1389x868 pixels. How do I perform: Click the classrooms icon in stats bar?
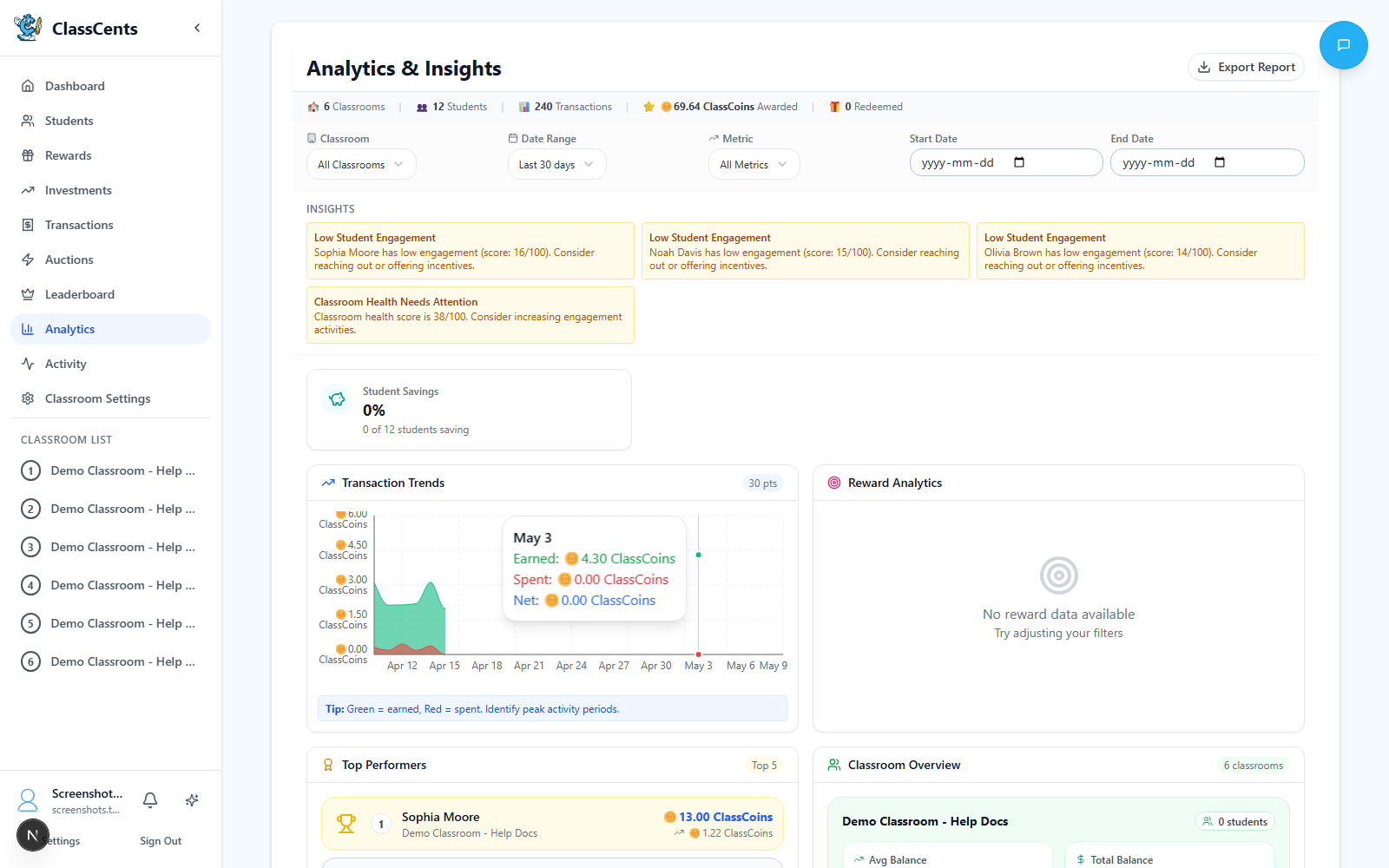[313, 107]
